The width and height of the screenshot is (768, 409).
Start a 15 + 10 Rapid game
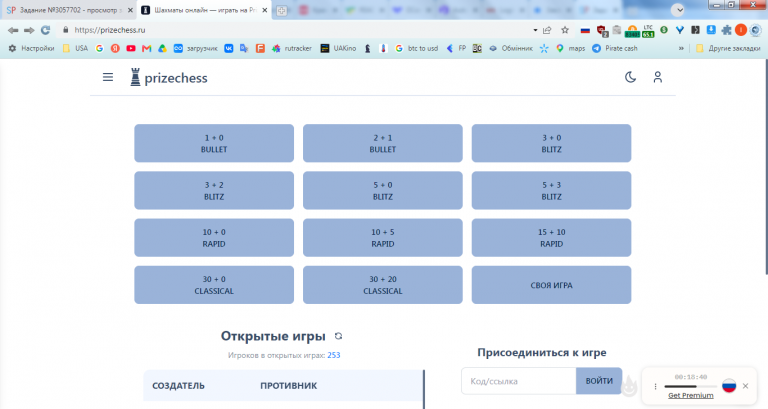[x=552, y=238]
